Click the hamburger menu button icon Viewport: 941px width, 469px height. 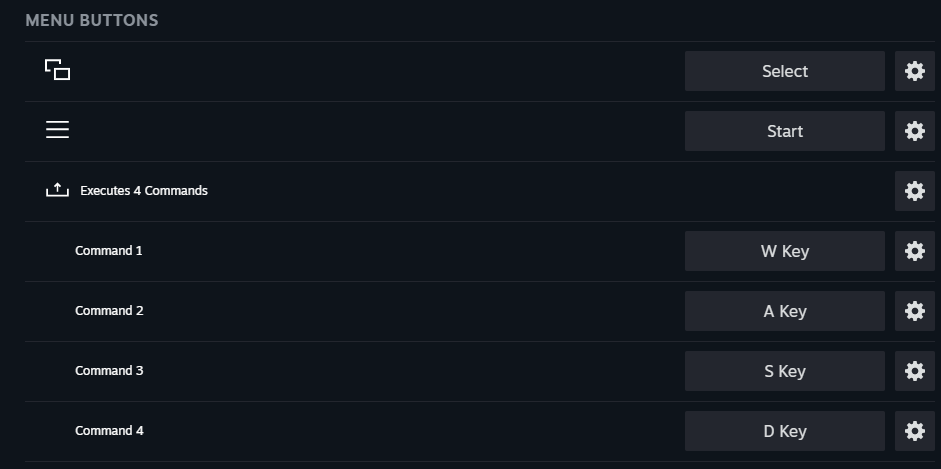57,130
